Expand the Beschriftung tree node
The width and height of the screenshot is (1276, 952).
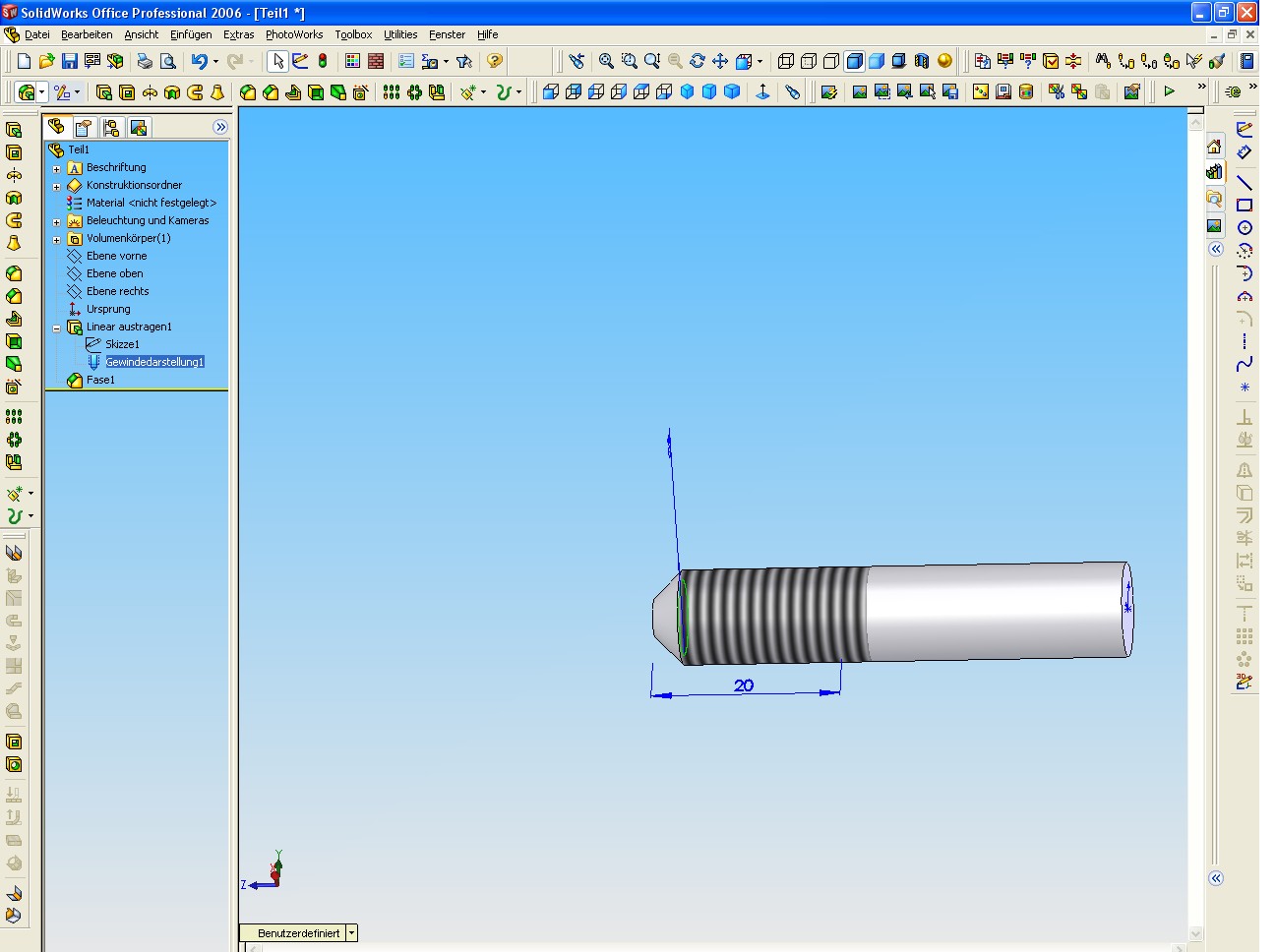[x=56, y=168]
